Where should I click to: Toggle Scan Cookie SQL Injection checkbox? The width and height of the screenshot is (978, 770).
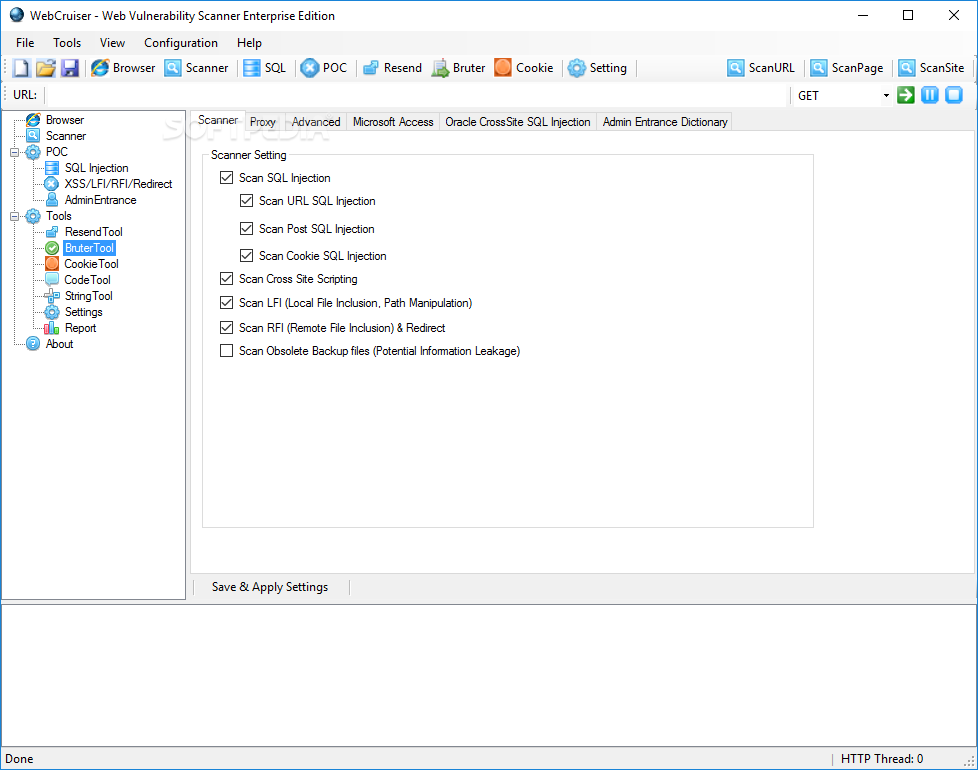coord(246,256)
